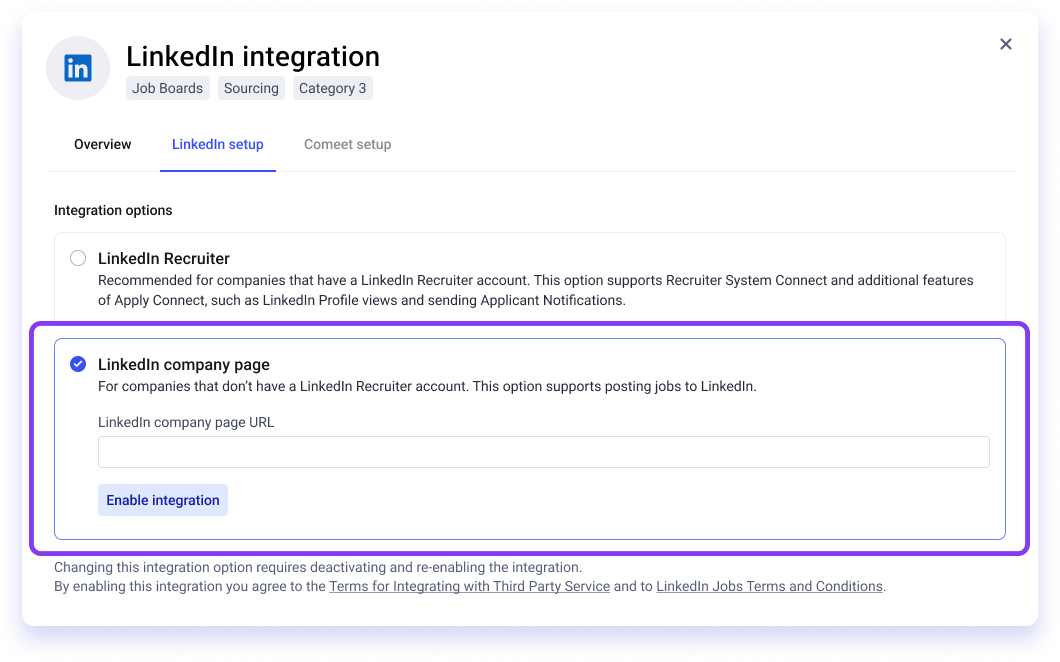Click the LinkedIn company page option title

click(184, 364)
